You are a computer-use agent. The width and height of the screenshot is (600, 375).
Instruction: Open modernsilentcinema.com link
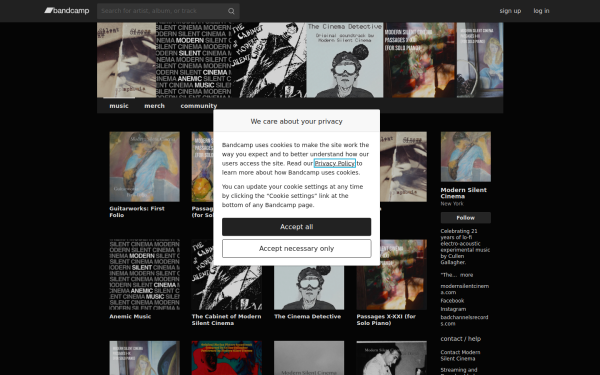click(465, 289)
